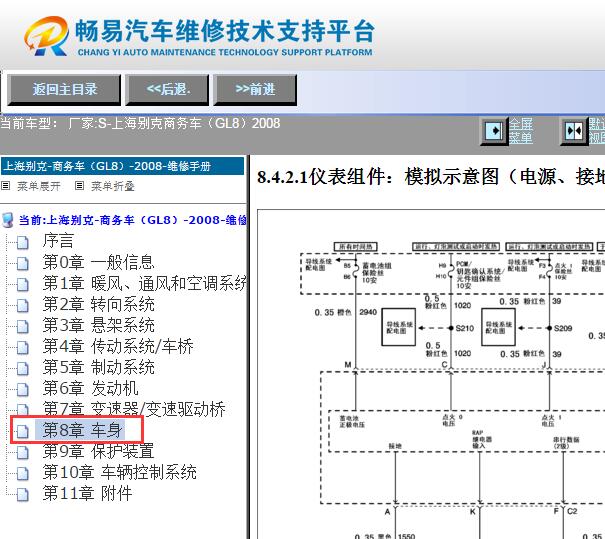Screen dimensions: 605x539
Task: Click the page icon beside 第5章 制动系统
Action: [x=23, y=368]
